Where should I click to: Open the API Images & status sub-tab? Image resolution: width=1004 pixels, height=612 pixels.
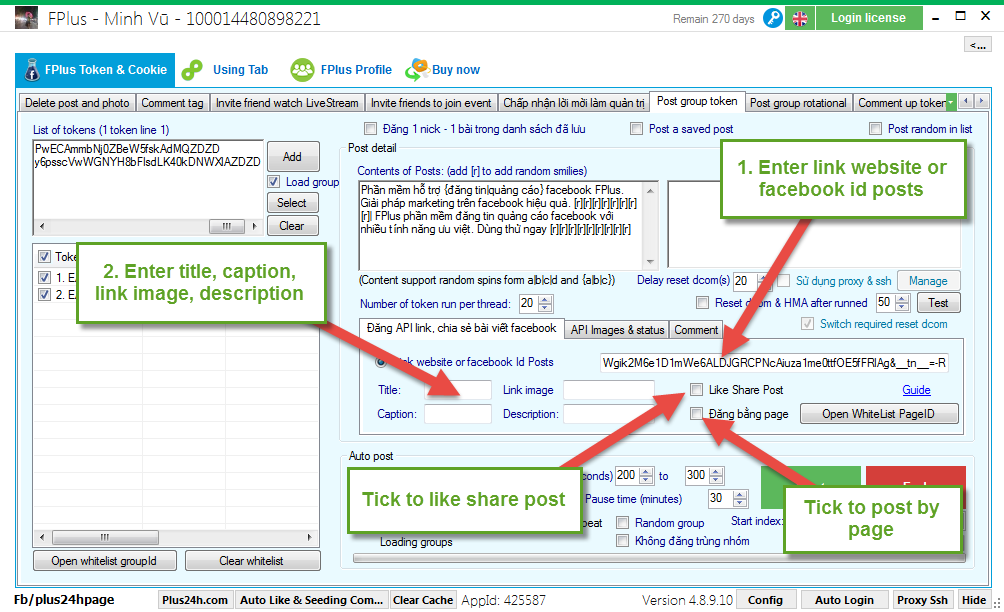point(617,330)
